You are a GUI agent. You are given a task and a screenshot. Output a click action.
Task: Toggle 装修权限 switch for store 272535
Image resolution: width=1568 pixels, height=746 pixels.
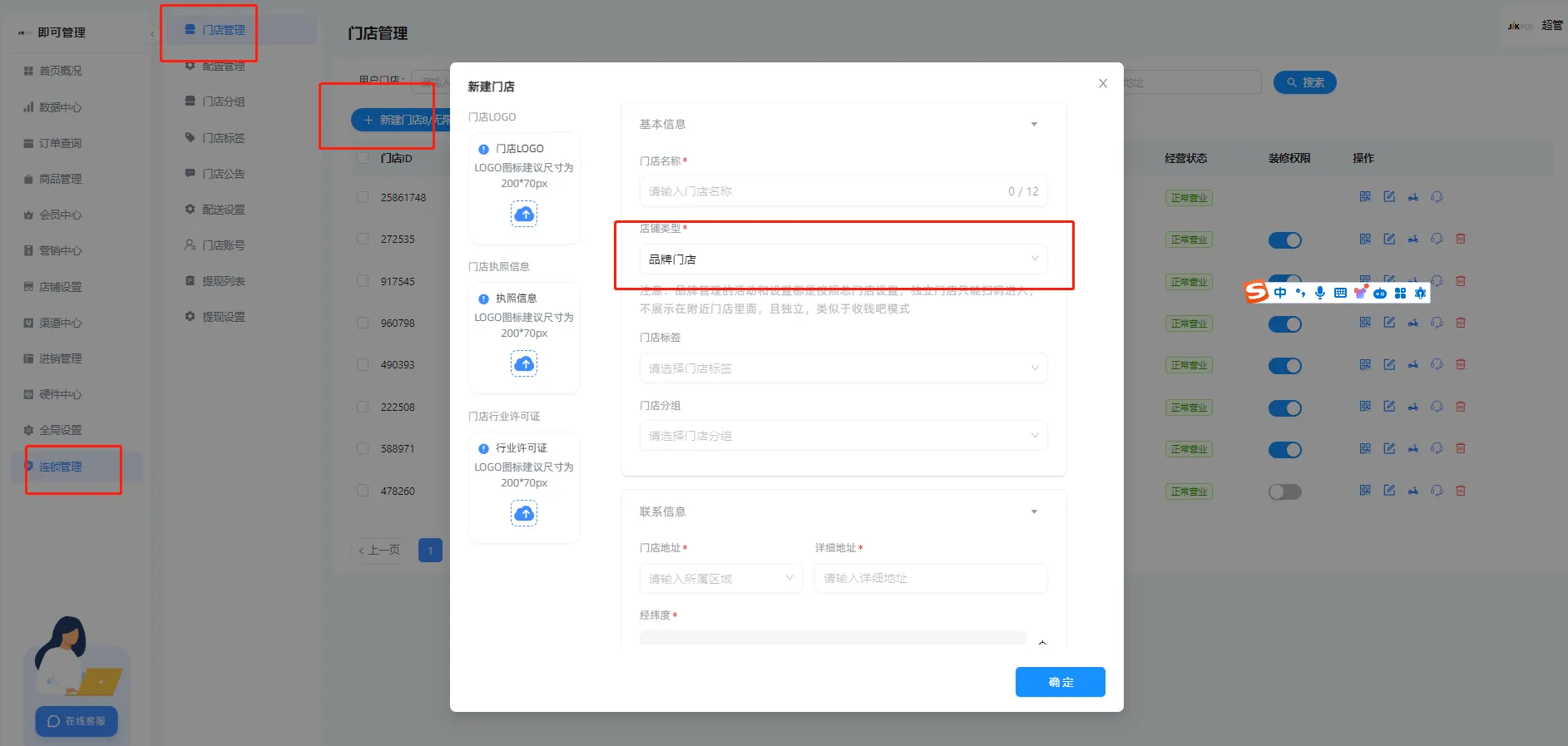pos(1285,240)
